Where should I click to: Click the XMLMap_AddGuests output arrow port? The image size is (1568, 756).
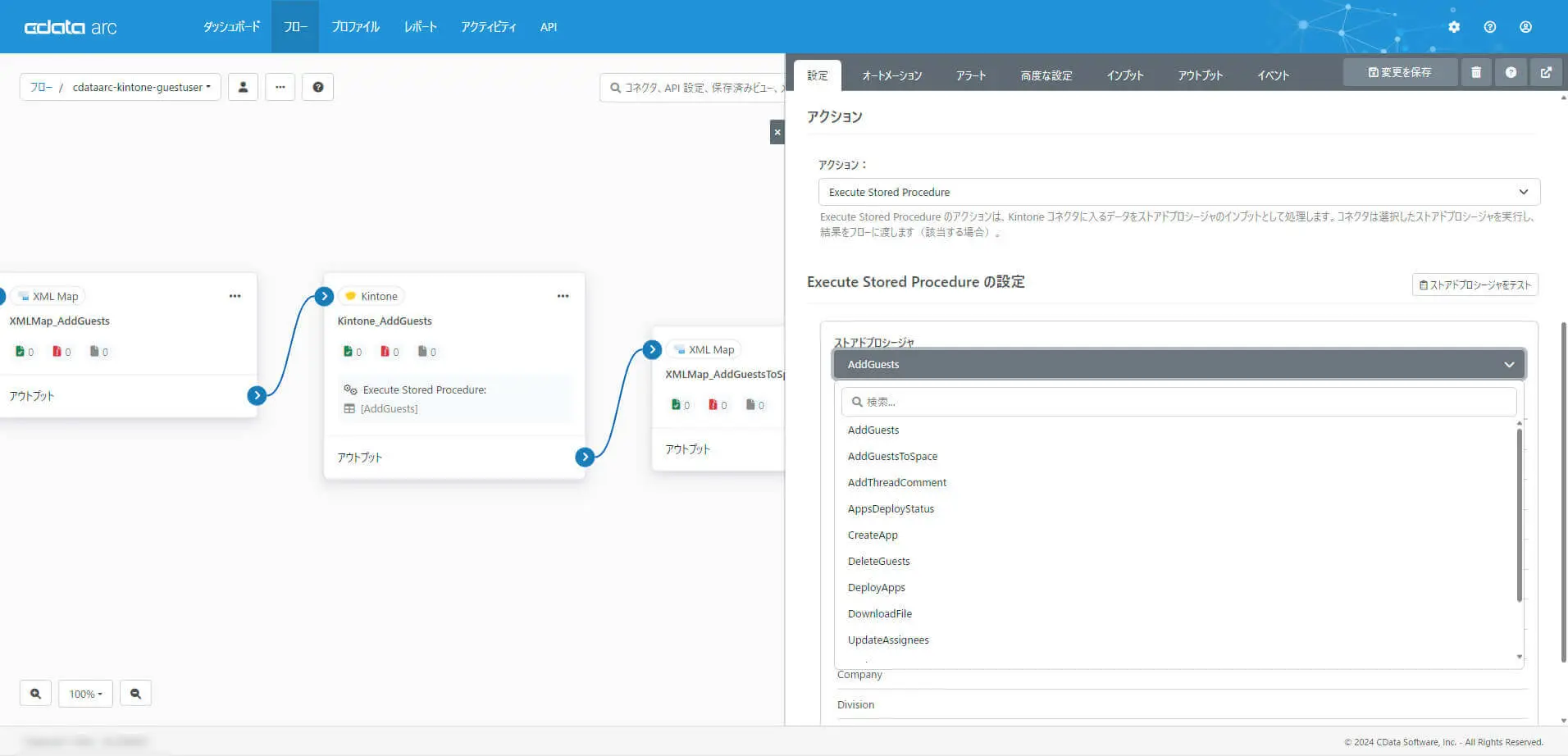[x=257, y=395]
